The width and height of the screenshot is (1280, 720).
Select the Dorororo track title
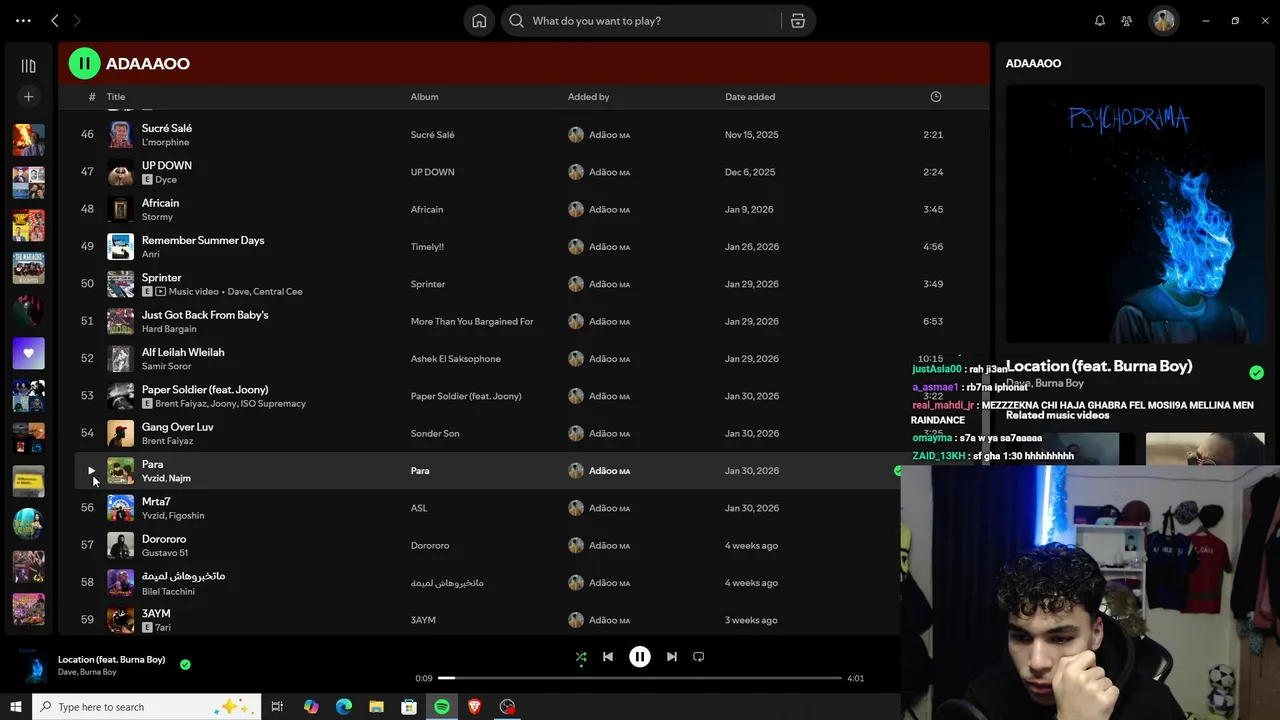click(164, 539)
